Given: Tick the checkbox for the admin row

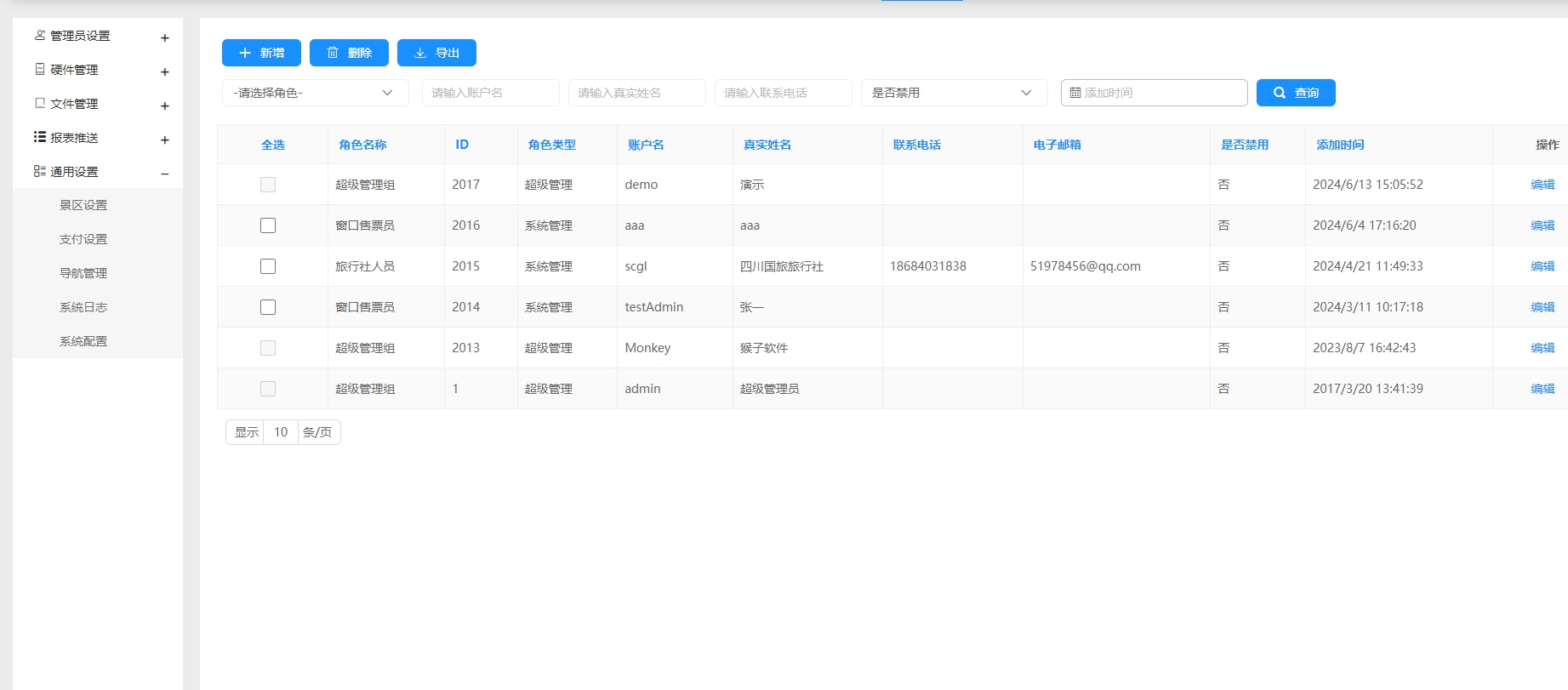Looking at the screenshot, I should pyautogui.click(x=268, y=389).
